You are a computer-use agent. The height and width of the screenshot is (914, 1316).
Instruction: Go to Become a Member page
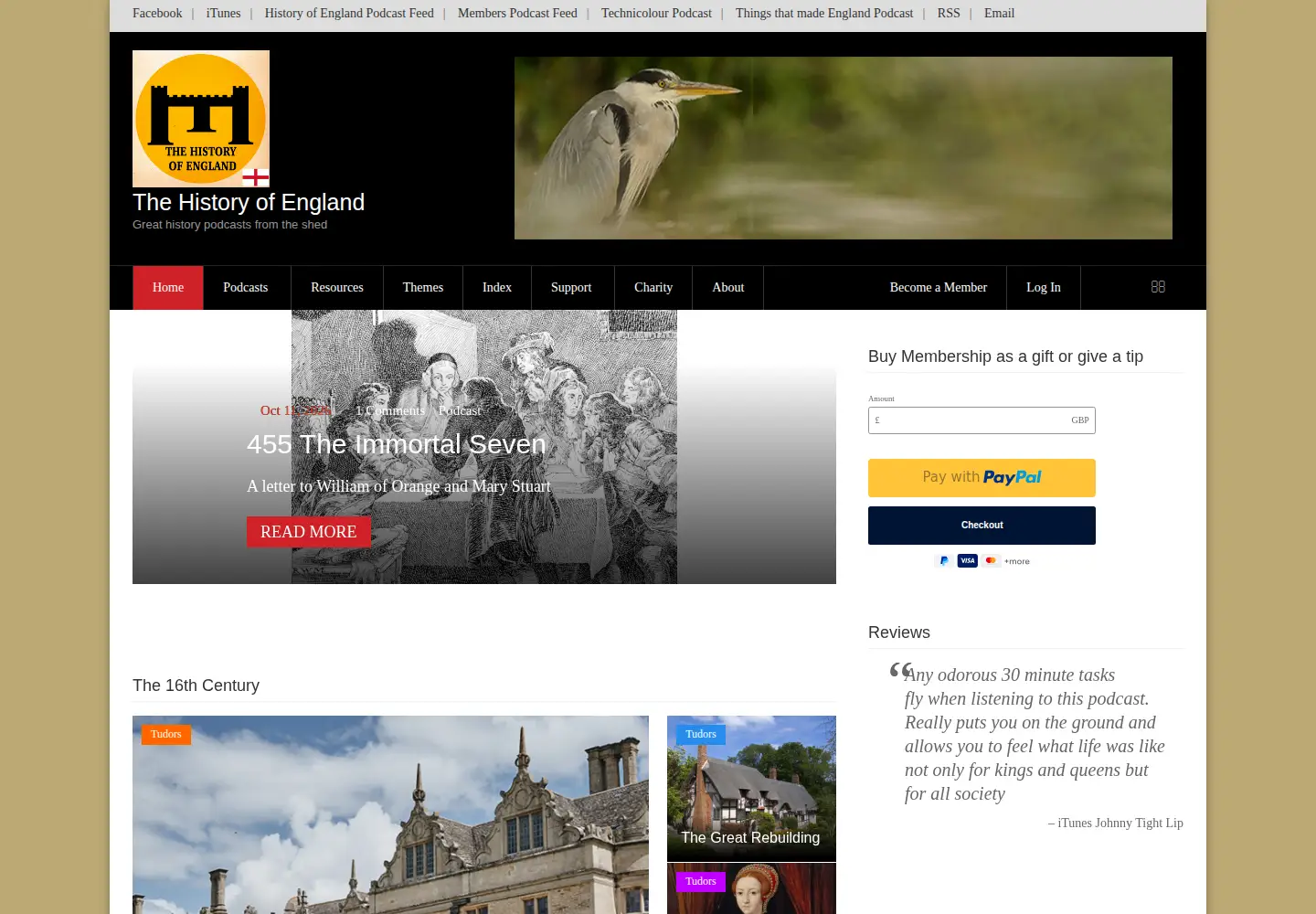(939, 287)
